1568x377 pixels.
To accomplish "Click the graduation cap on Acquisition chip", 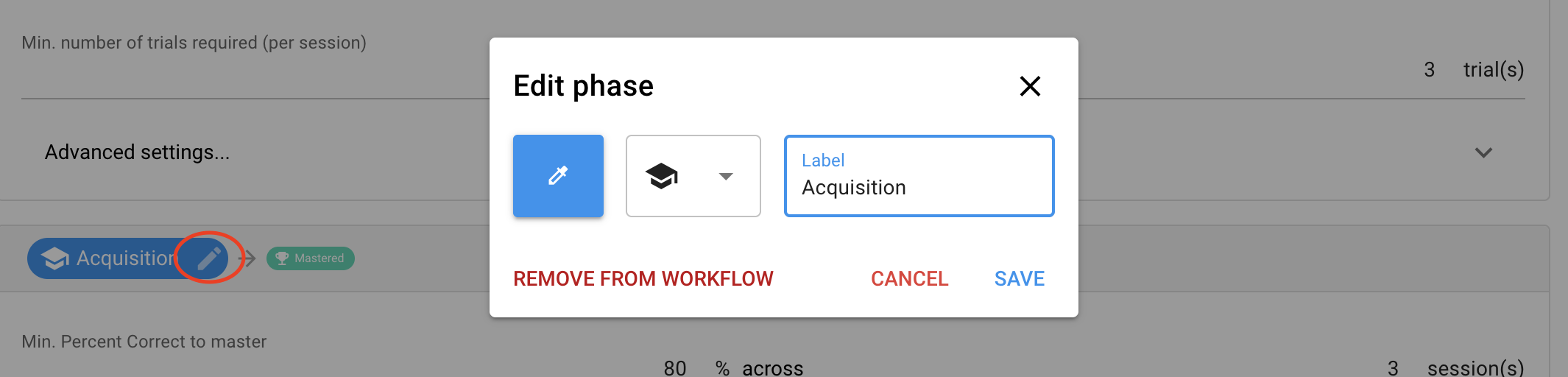I will click(x=55, y=258).
